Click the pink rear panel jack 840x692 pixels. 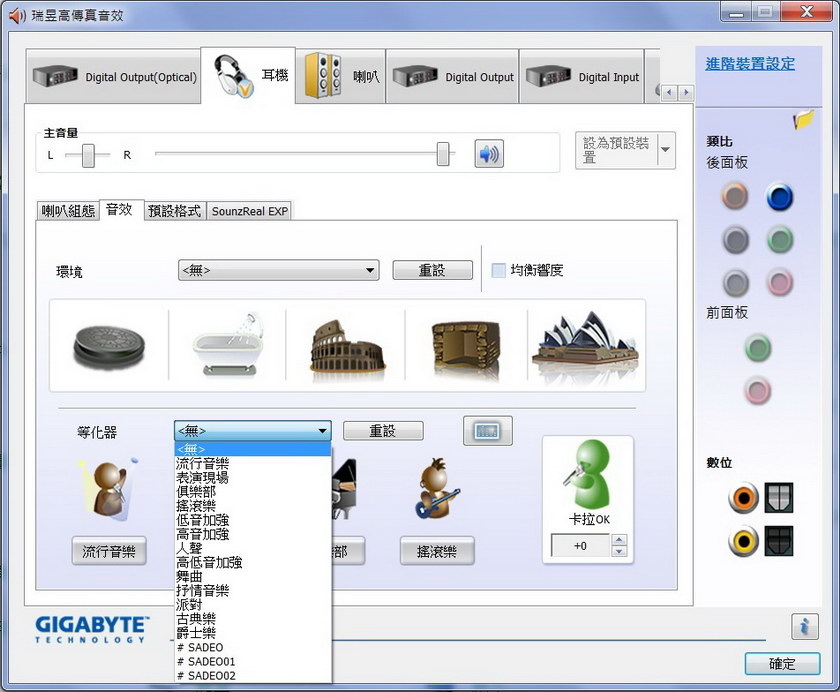tap(779, 282)
